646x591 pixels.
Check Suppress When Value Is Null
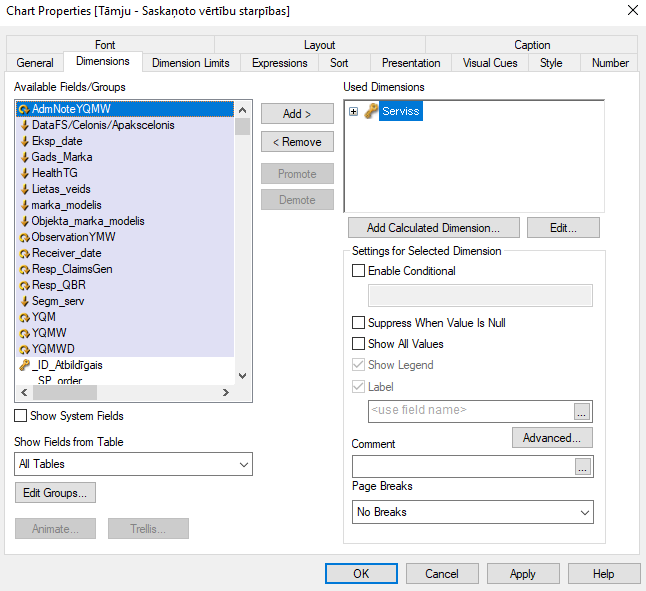tap(358, 322)
